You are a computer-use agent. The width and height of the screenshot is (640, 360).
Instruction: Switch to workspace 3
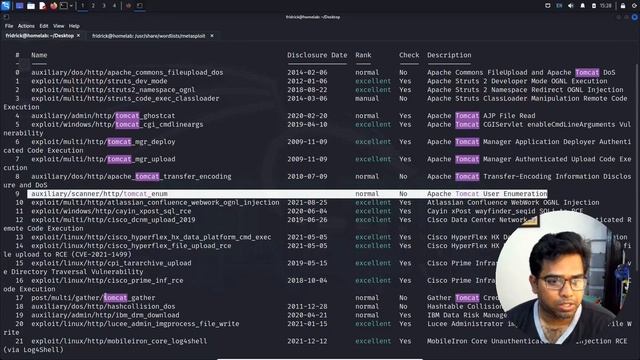[x=104, y=6]
